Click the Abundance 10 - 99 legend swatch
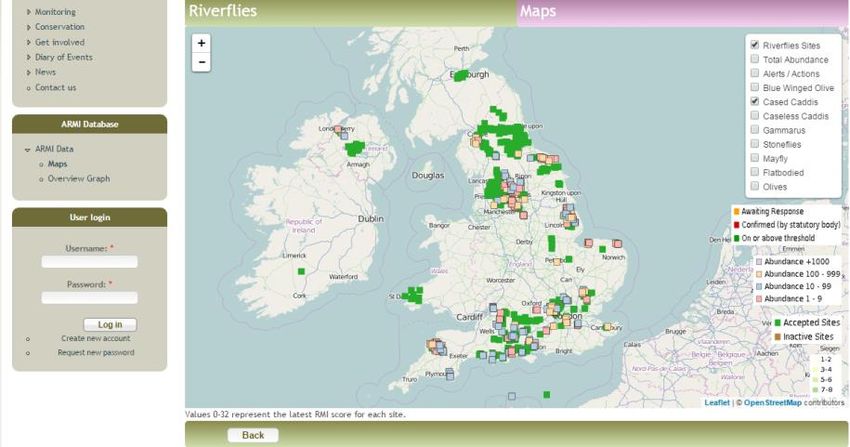The image size is (850, 447). [759, 287]
